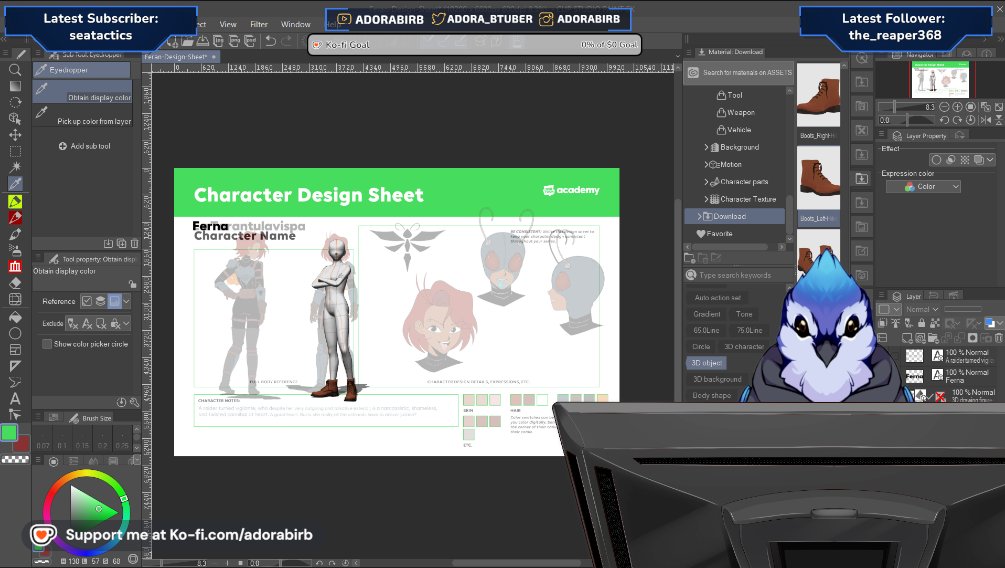Select the Auto select magic wand tool

[15, 167]
